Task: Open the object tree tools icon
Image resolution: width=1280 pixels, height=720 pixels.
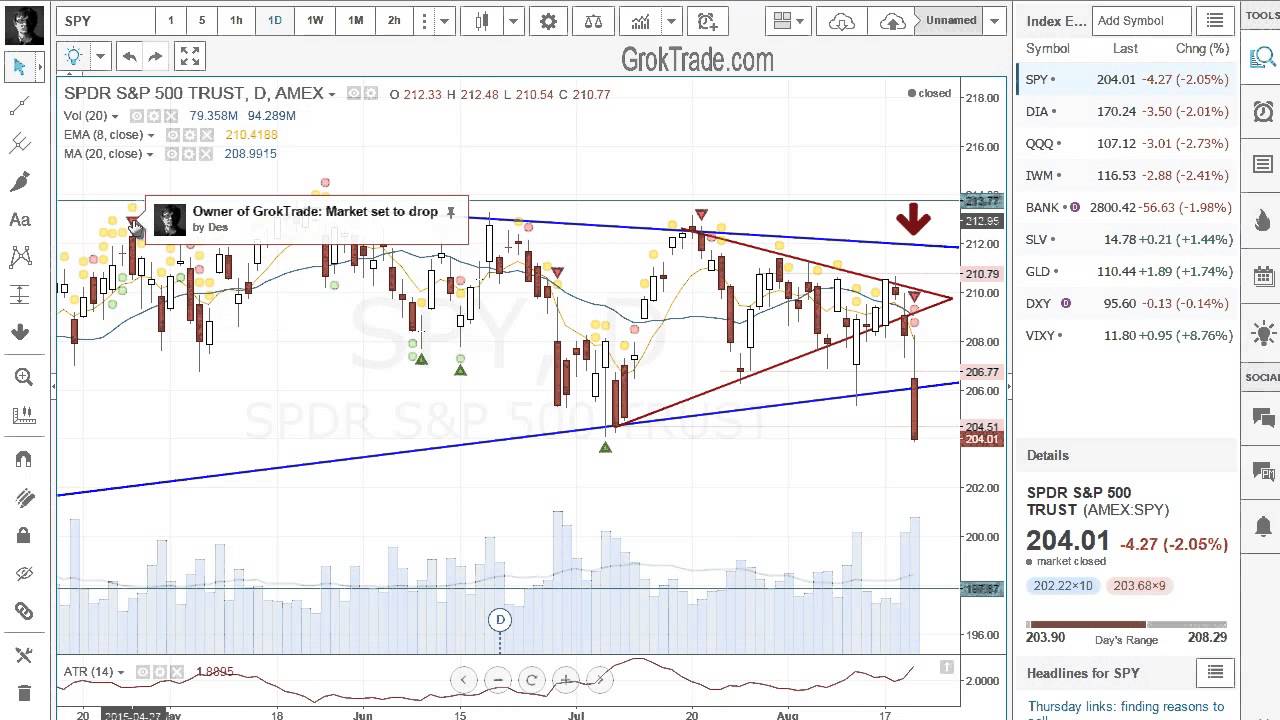Action: coord(22,655)
